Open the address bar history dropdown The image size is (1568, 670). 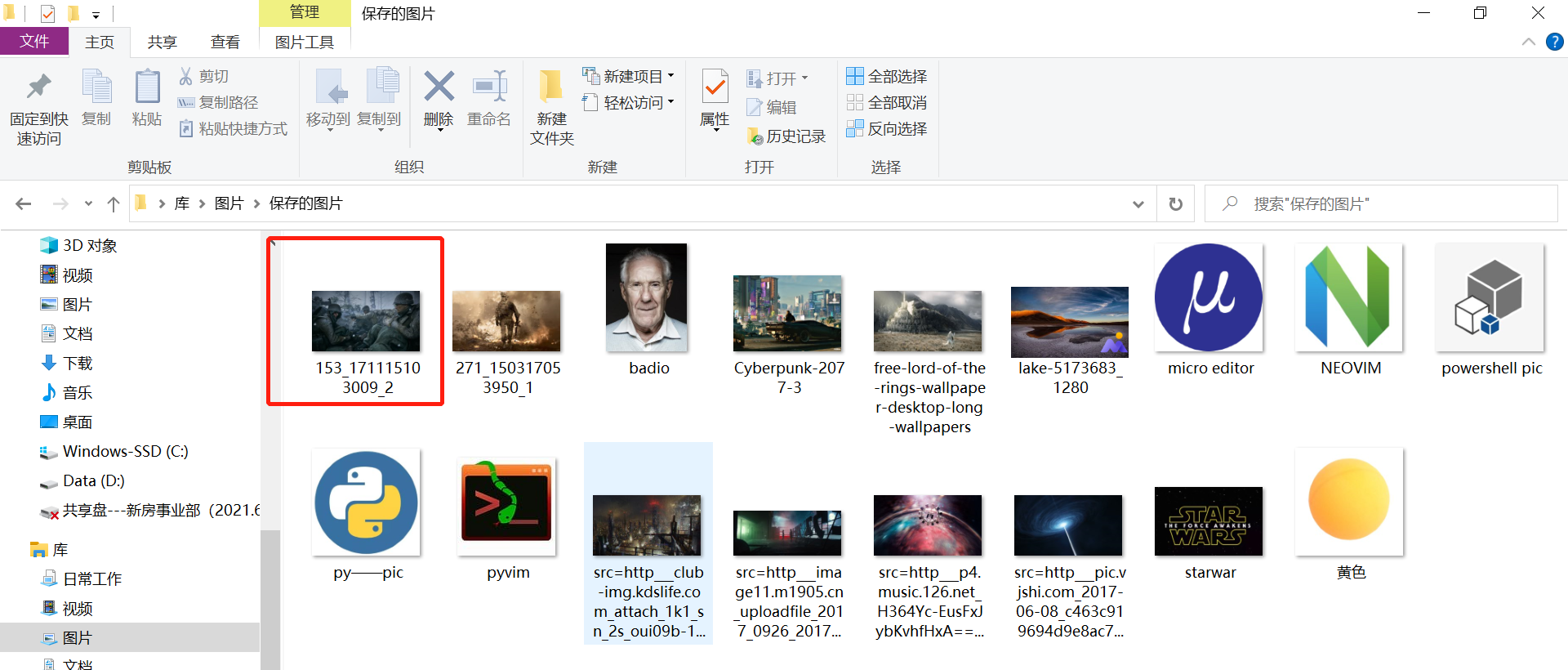click(1138, 204)
